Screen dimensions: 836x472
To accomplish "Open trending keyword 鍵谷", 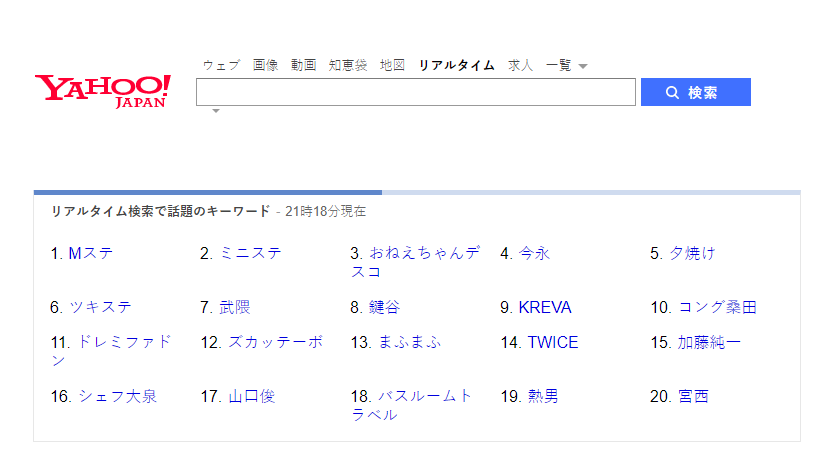I will [x=384, y=307].
